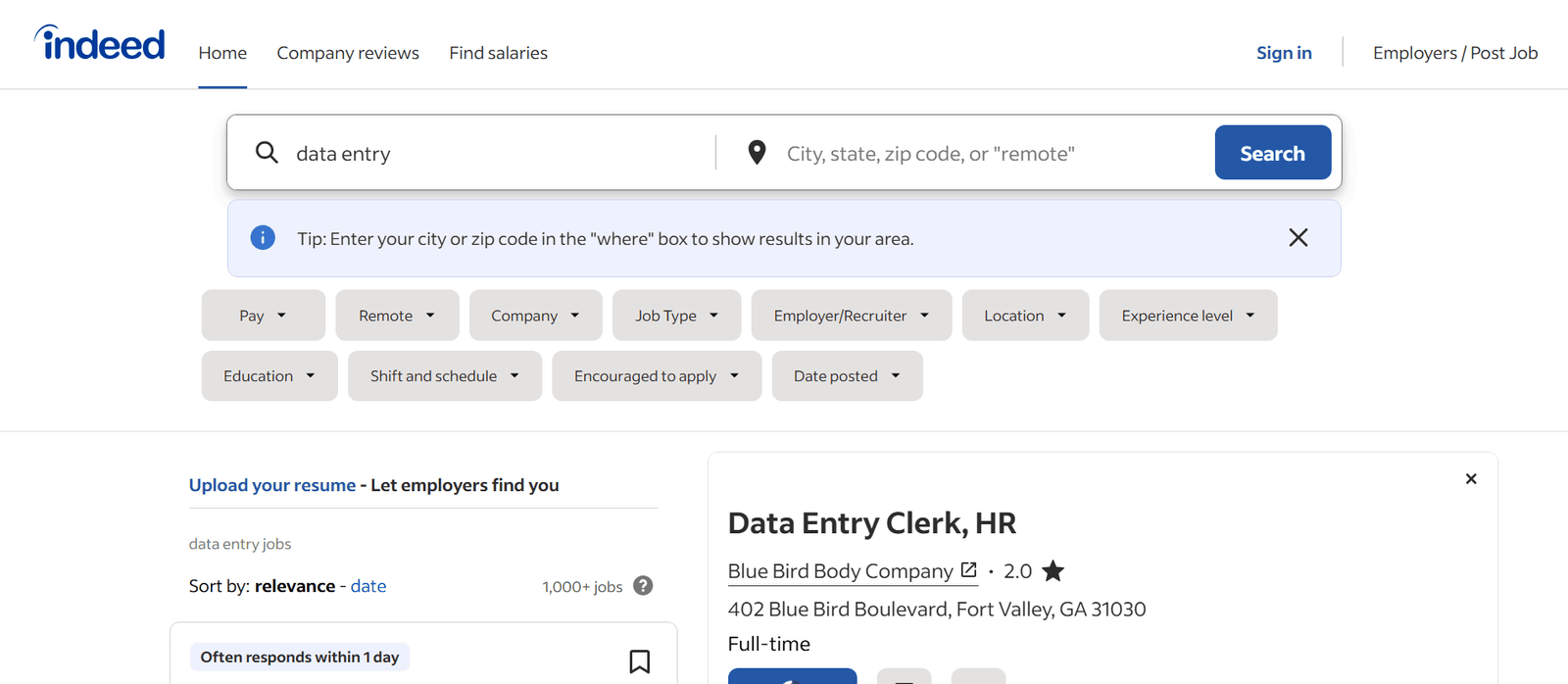The width and height of the screenshot is (1568, 684).
Task: Click the 1,000+ jobs count text
Action: point(582,586)
